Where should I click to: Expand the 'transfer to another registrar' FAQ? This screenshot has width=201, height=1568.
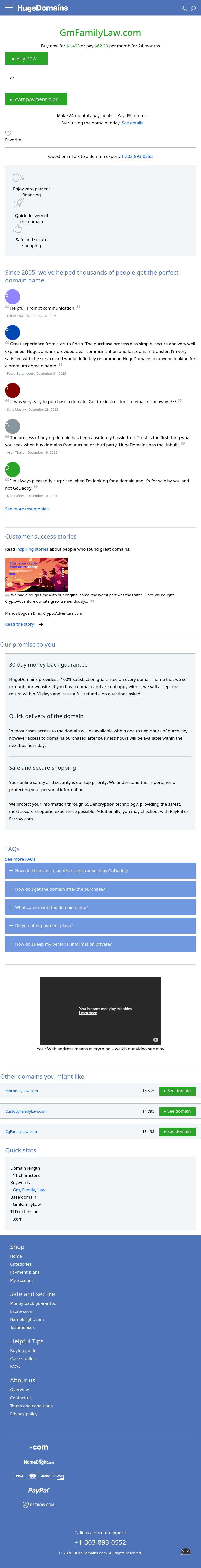[x=100, y=870]
